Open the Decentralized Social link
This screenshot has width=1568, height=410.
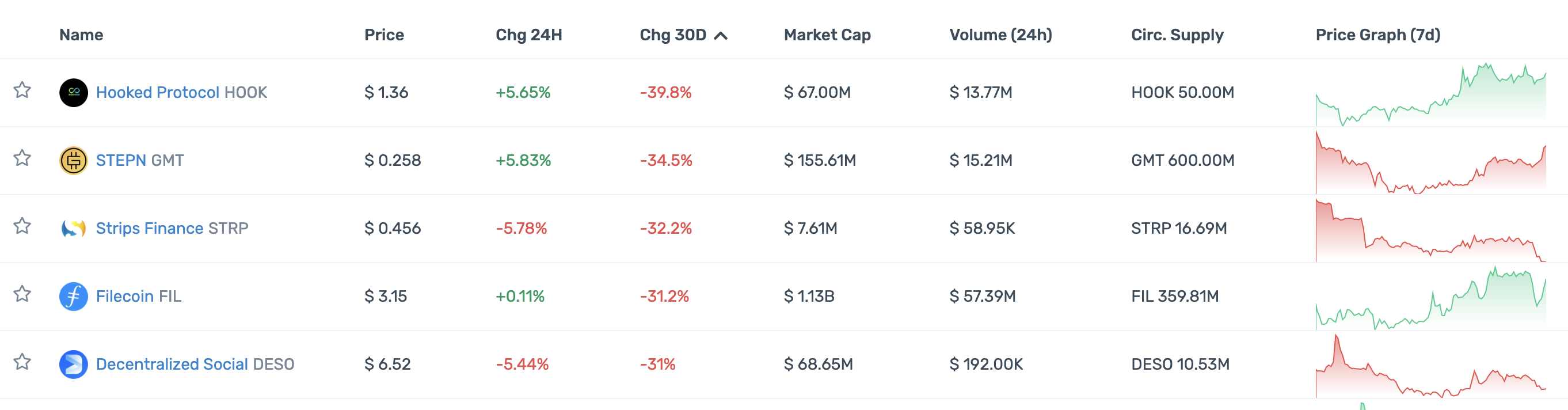pyautogui.click(x=172, y=365)
